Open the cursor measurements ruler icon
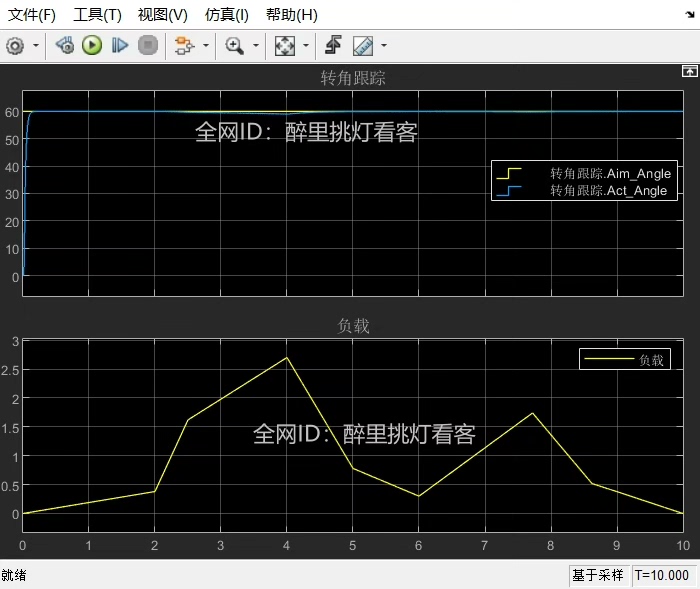 [x=363, y=46]
